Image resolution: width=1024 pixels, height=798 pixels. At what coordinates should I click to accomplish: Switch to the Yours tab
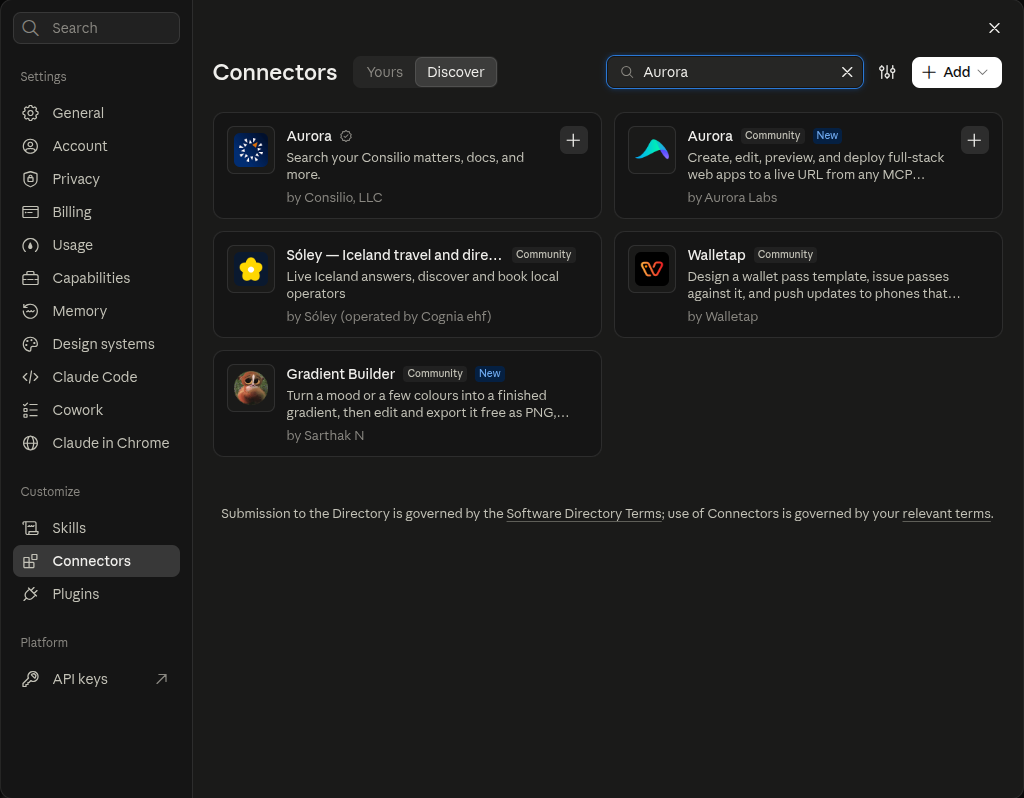click(385, 72)
